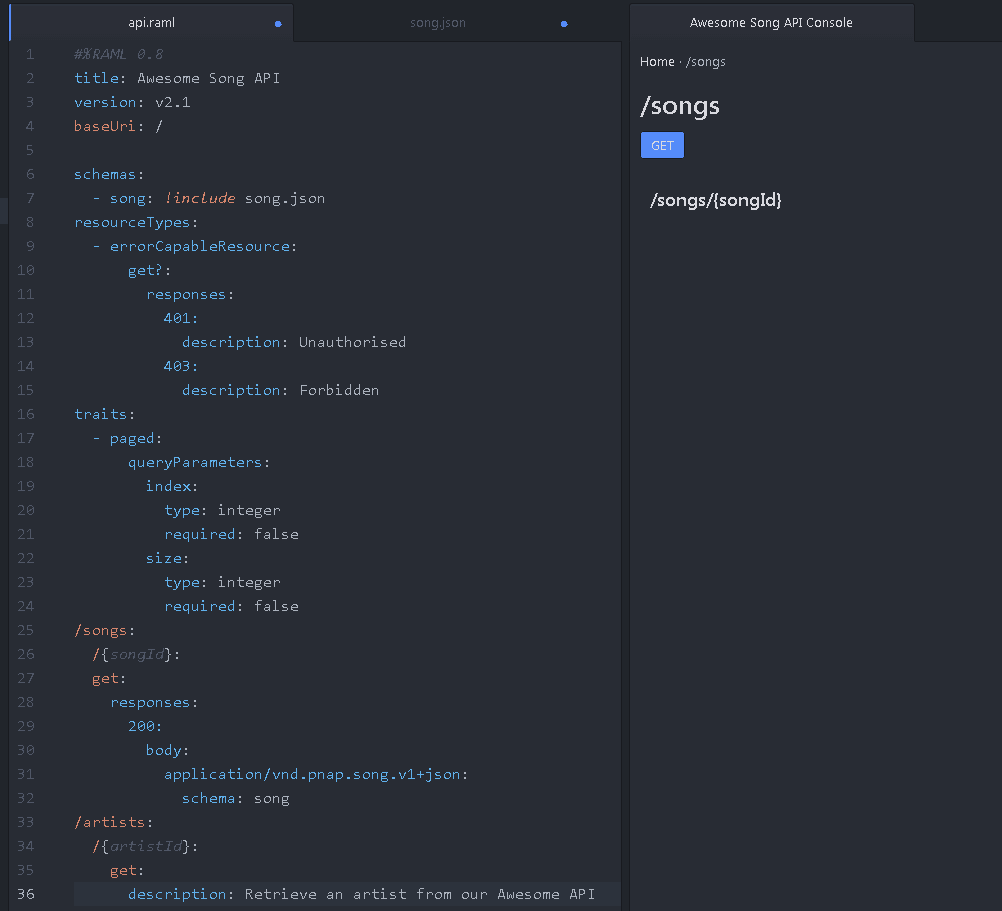1002x911 pixels.
Task: Click 'errorCapableResource:' on line 9
Action: tap(203, 246)
